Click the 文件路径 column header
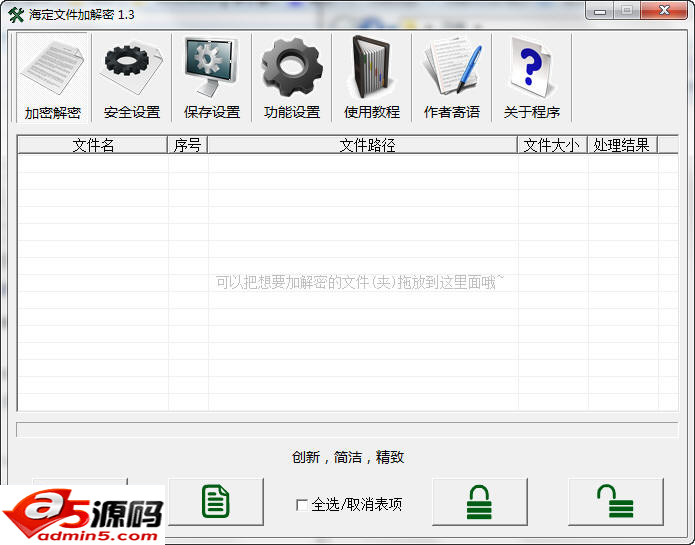Screen dimensions: 695x545 tap(363, 145)
